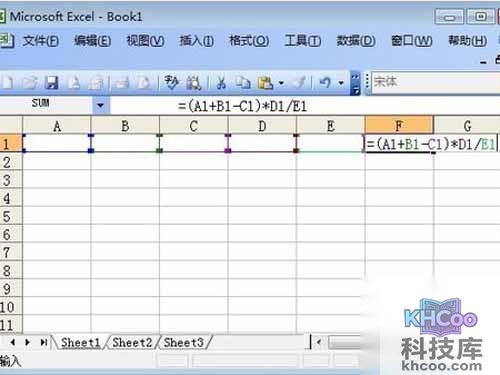Select row 8 header

click(x=11, y=270)
